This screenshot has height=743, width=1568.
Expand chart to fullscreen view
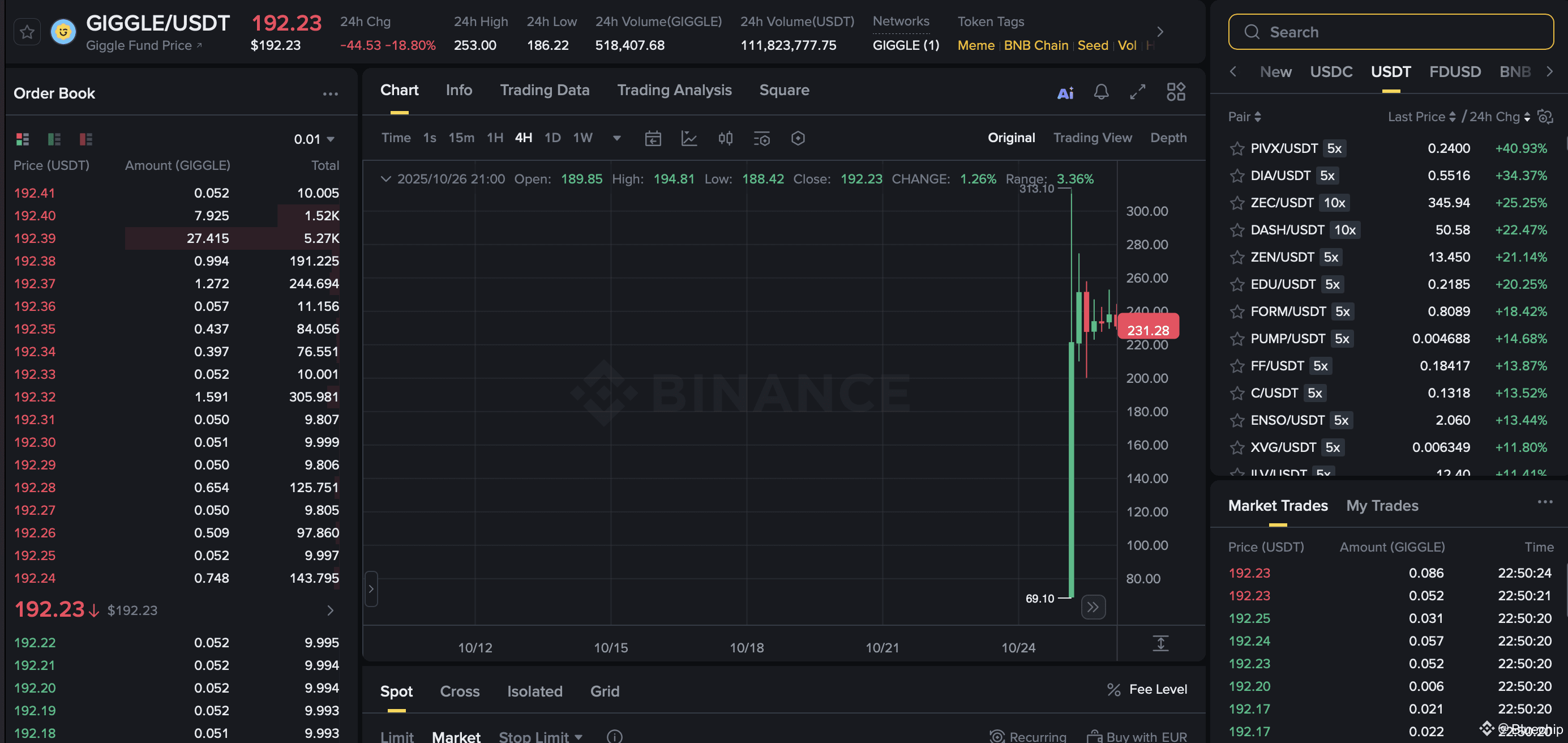(x=1137, y=92)
